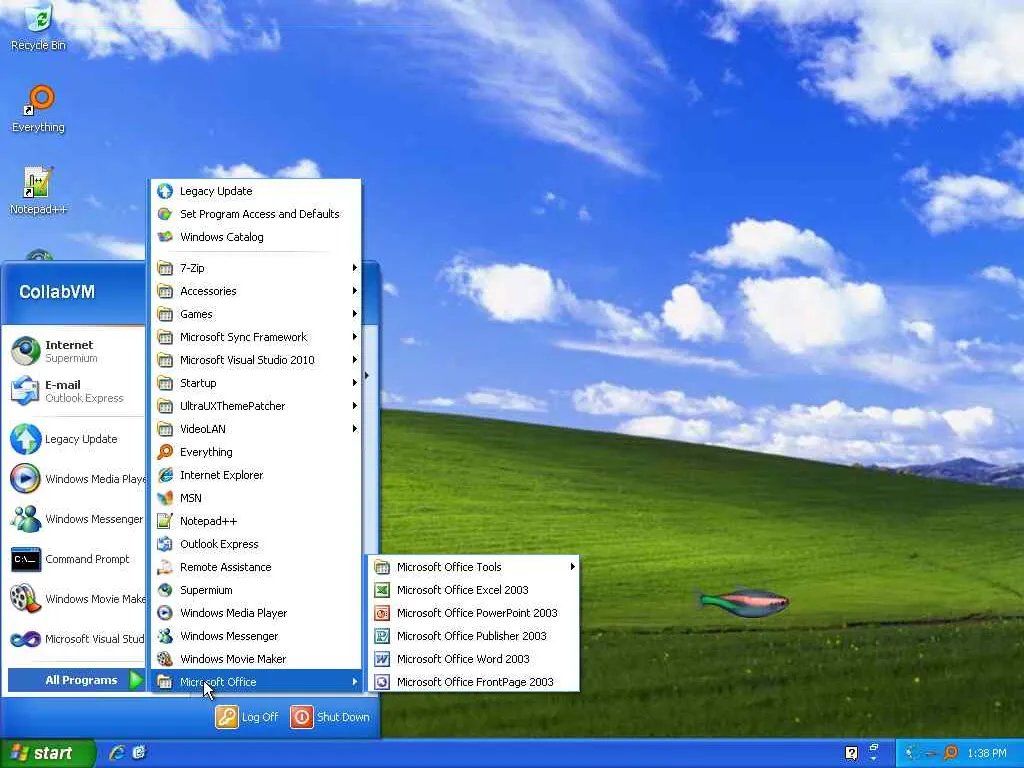Image resolution: width=1024 pixels, height=768 pixels.
Task: Select Microsoft Office Excel 2003 entry
Action: click(474, 590)
